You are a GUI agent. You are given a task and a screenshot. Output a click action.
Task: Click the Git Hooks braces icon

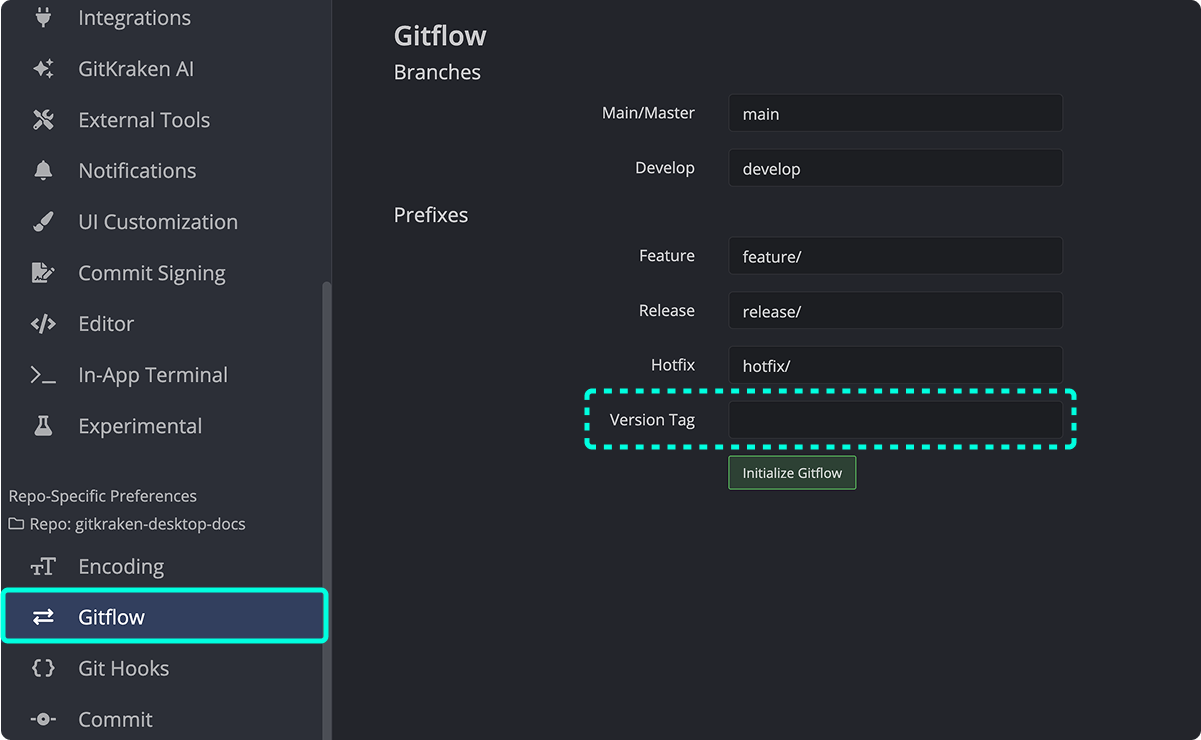coord(44,668)
